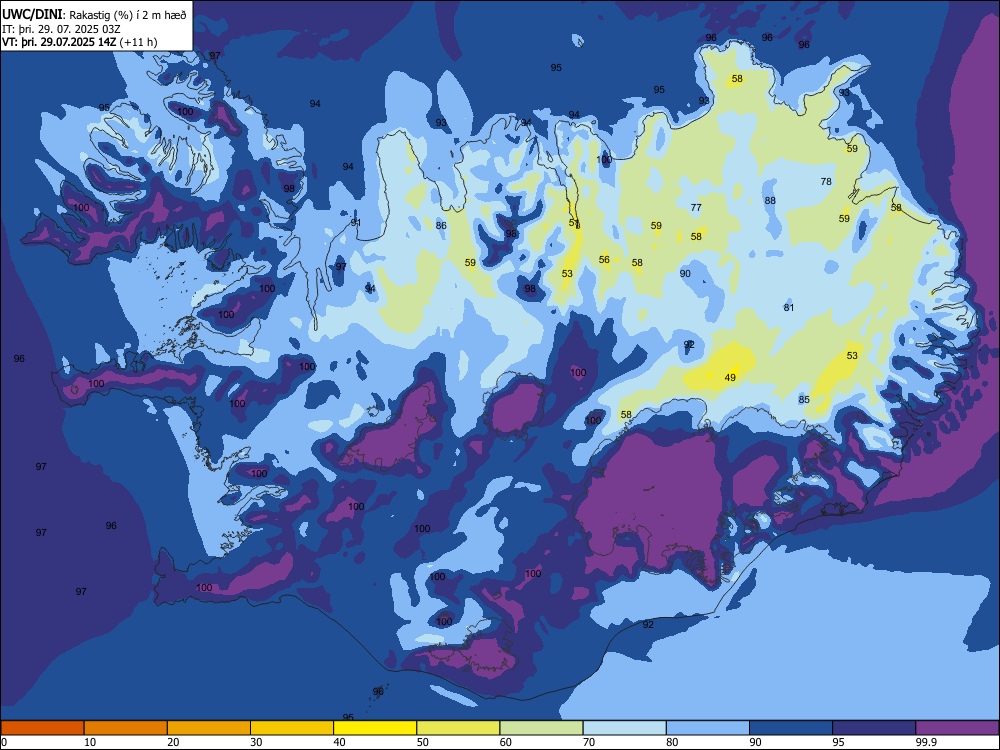The height and width of the screenshot is (750, 1000).
Task: Select the 30–40 amber legend swatch
Action: (292, 728)
